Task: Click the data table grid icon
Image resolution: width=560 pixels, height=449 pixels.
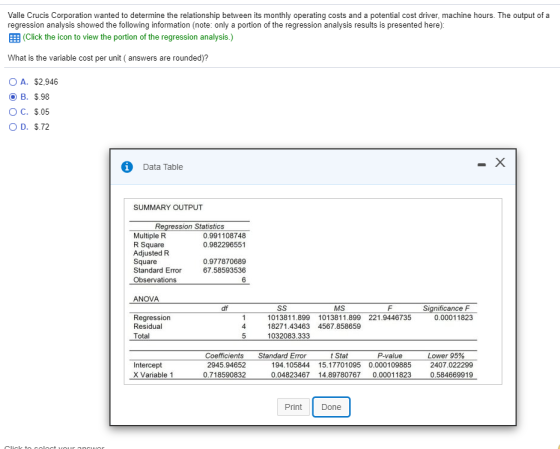Action: tap(14, 38)
